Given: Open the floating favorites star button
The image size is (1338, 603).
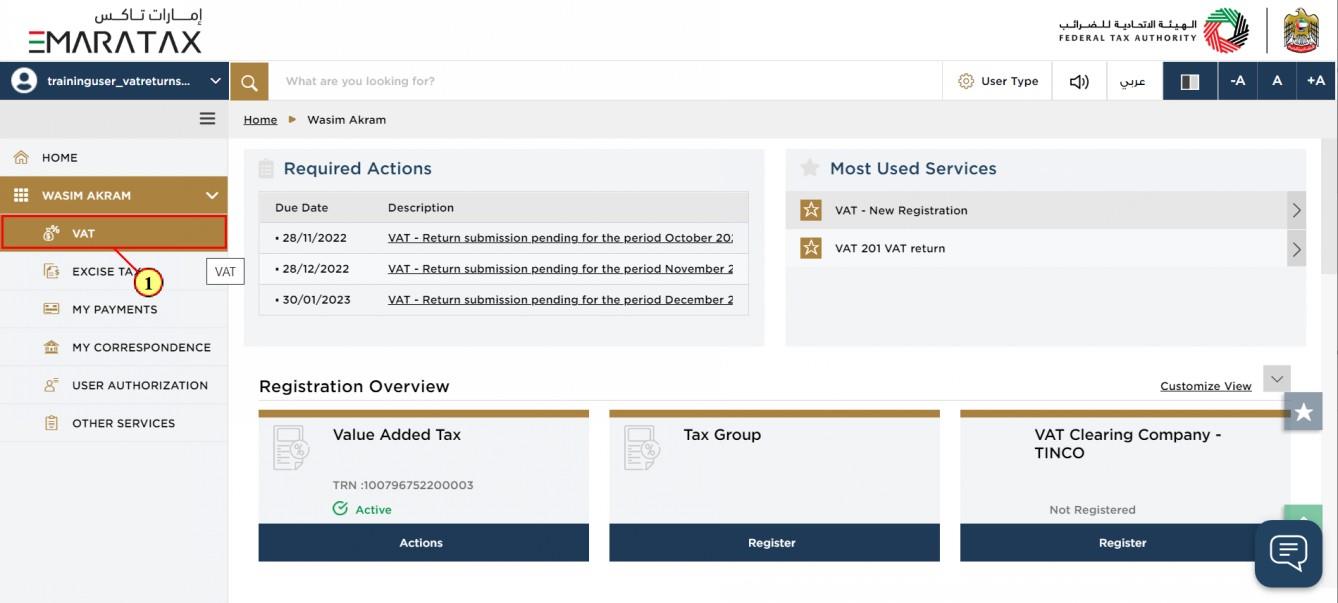Looking at the screenshot, I should pos(1303,411).
